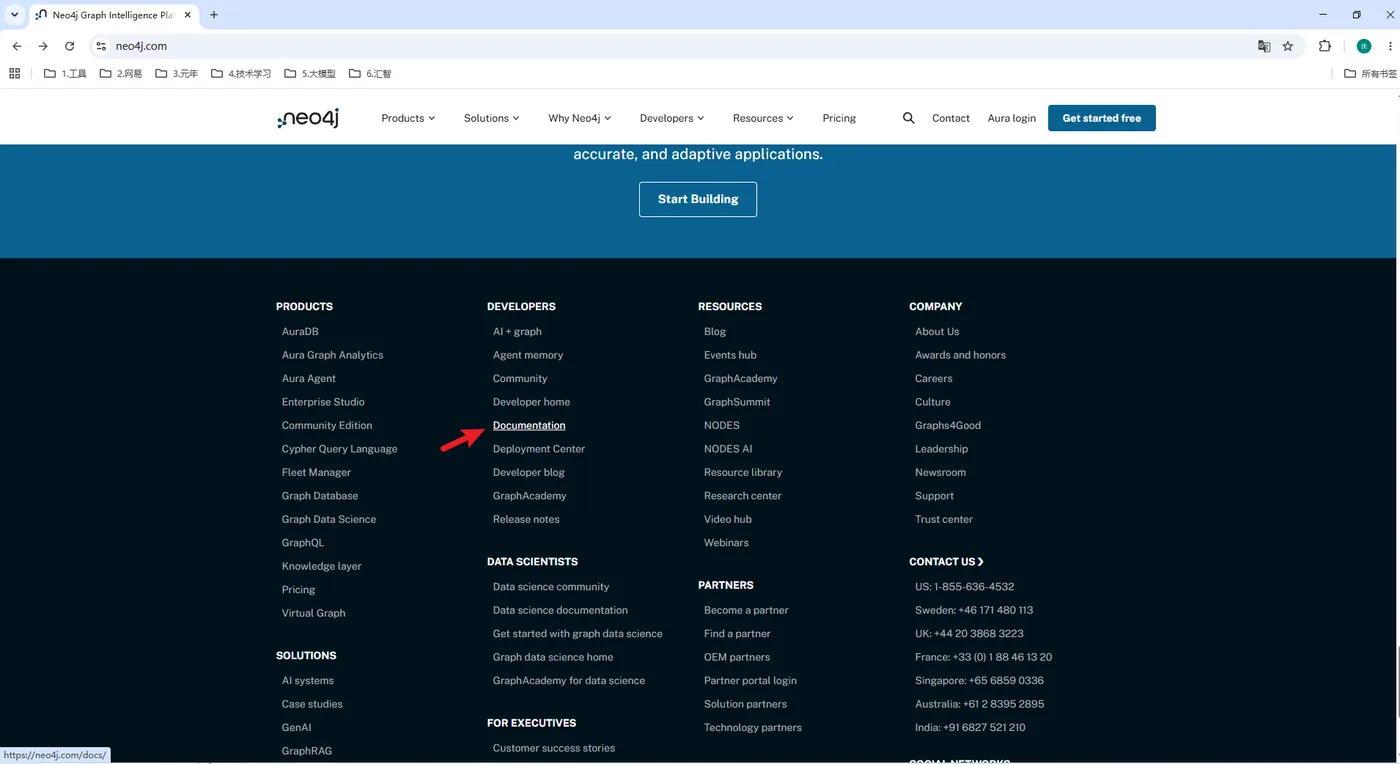Image resolution: width=1400 pixels, height=764 pixels.
Task: Click the translate page icon
Action: [1264, 46]
